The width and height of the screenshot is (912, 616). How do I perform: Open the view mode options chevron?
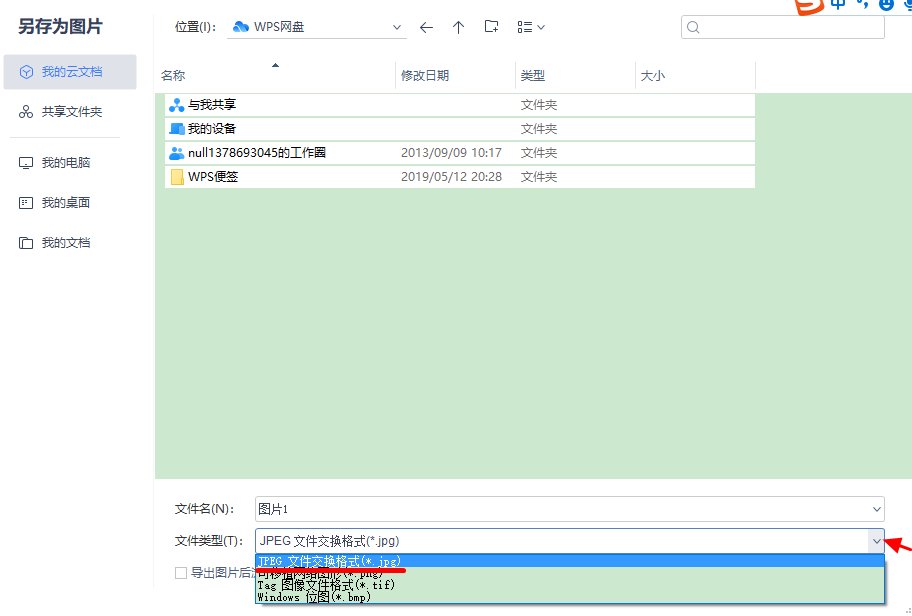coord(541,27)
